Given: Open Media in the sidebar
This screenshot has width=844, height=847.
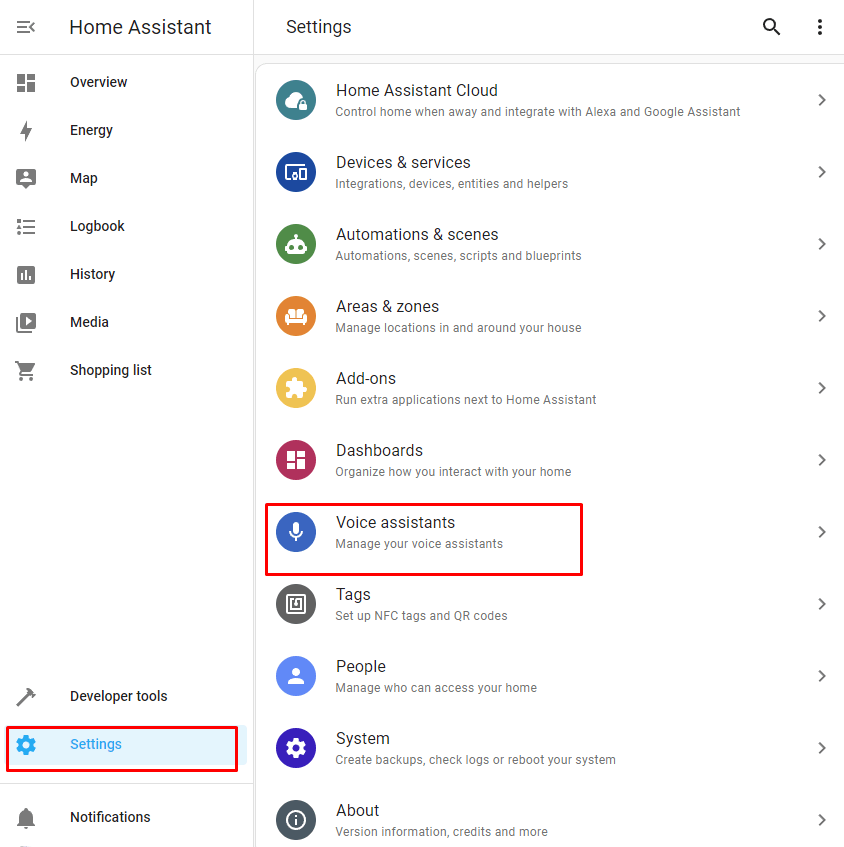Looking at the screenshot, I should click(89, 322).
